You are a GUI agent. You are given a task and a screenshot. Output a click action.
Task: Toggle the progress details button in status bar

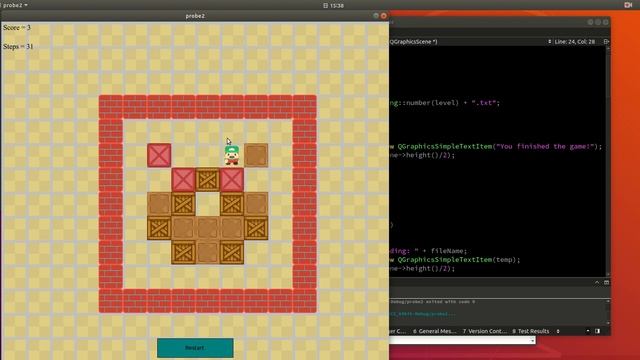(x=588, y=331)
